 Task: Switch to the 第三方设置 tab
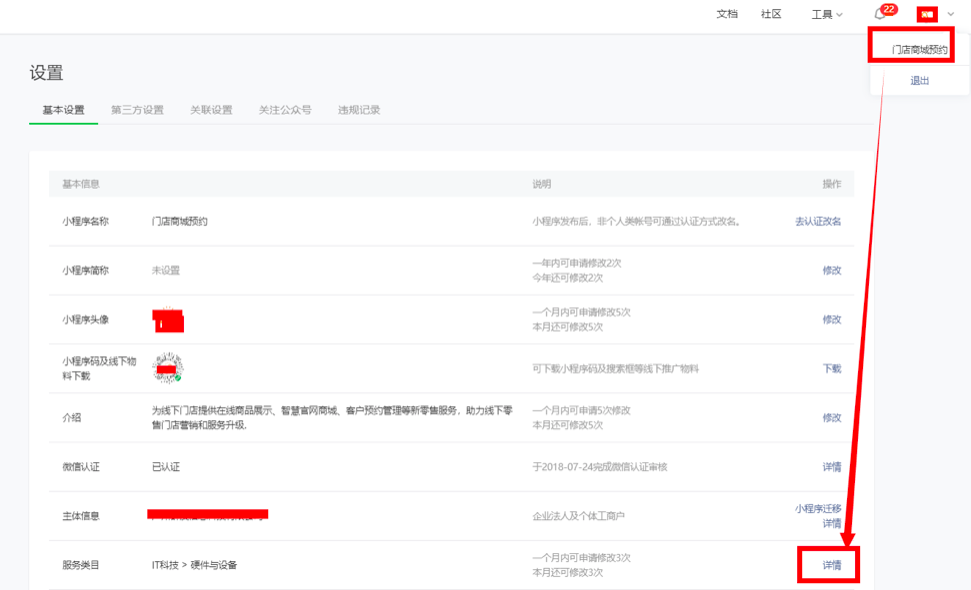coord(137,110)
